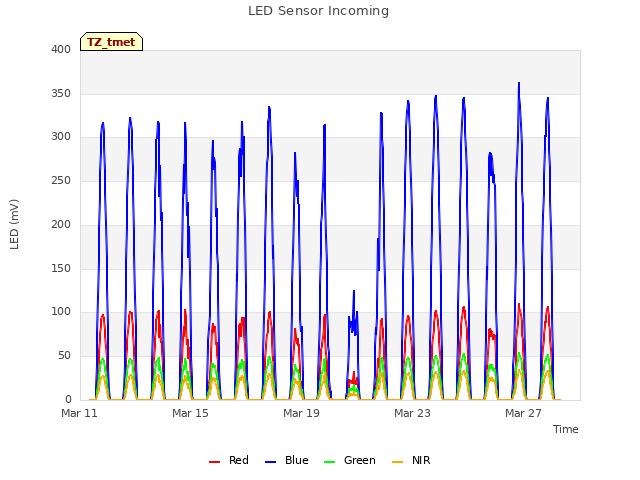Click the Mar 27 x-axis label
Screen dimensions: 640x480
tap(523, 413)
